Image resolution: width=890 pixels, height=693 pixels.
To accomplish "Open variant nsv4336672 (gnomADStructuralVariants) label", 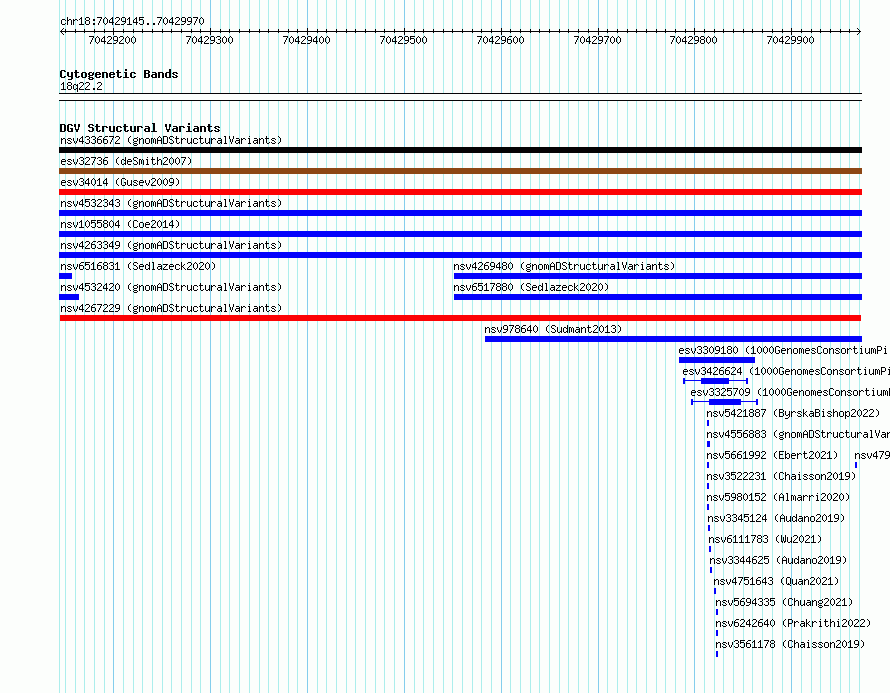I will [171, 140].
